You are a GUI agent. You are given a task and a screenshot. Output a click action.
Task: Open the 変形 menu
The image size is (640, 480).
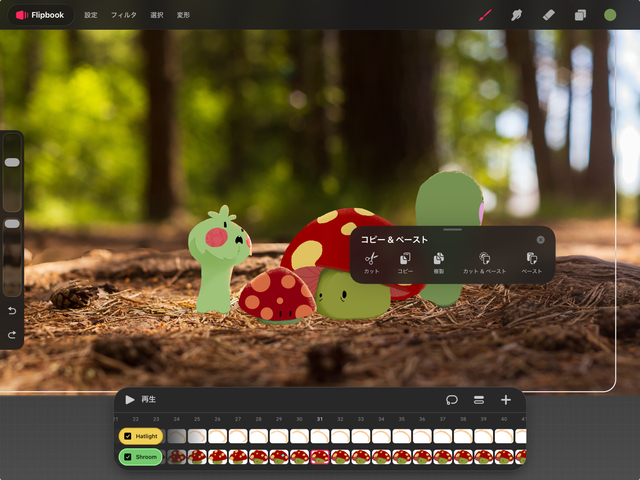tap(183, 15)
